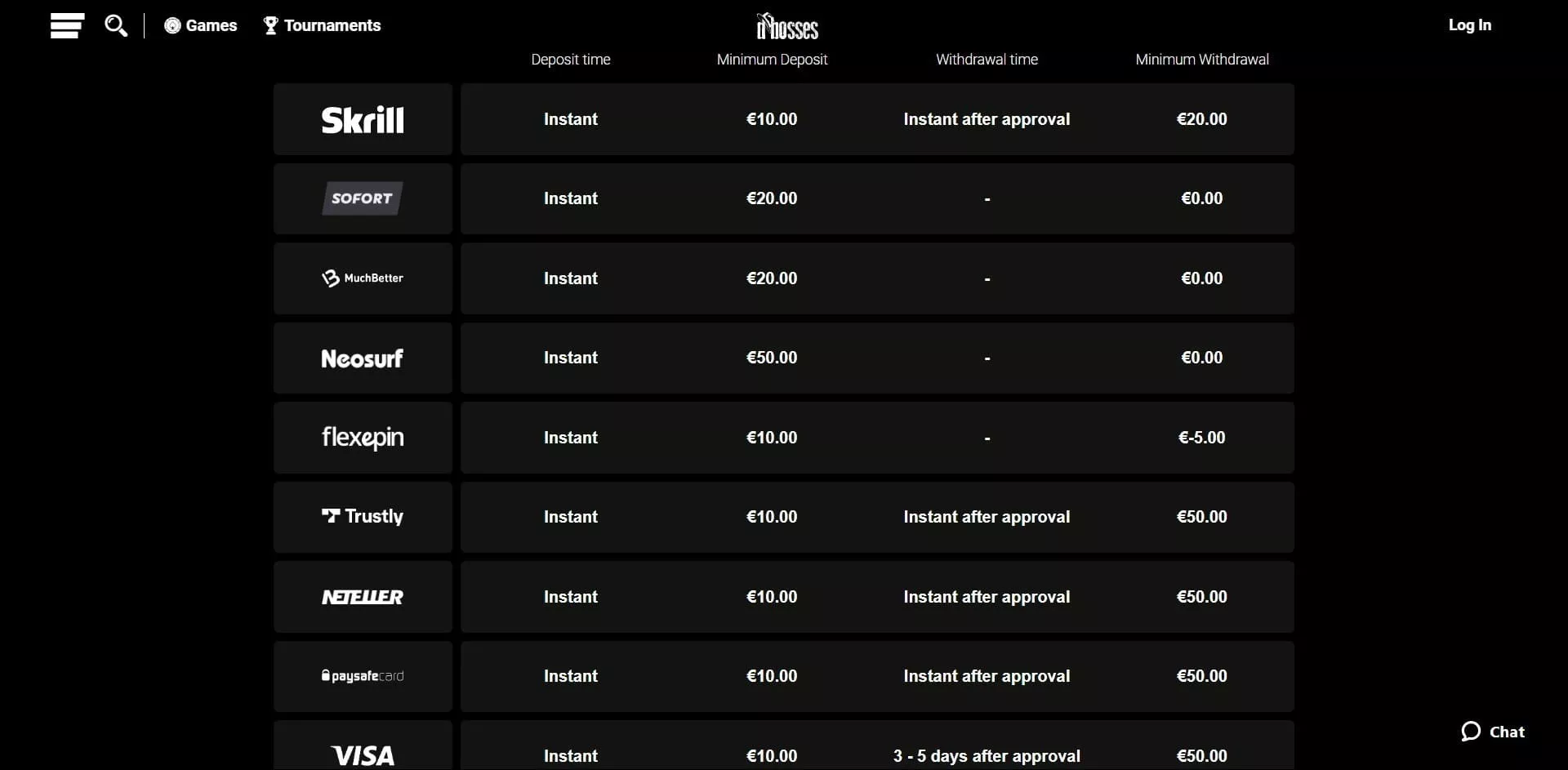The image size is (1568, 770).
Task: Select the MuchBetter logo tile
Action: pos(363,278)
